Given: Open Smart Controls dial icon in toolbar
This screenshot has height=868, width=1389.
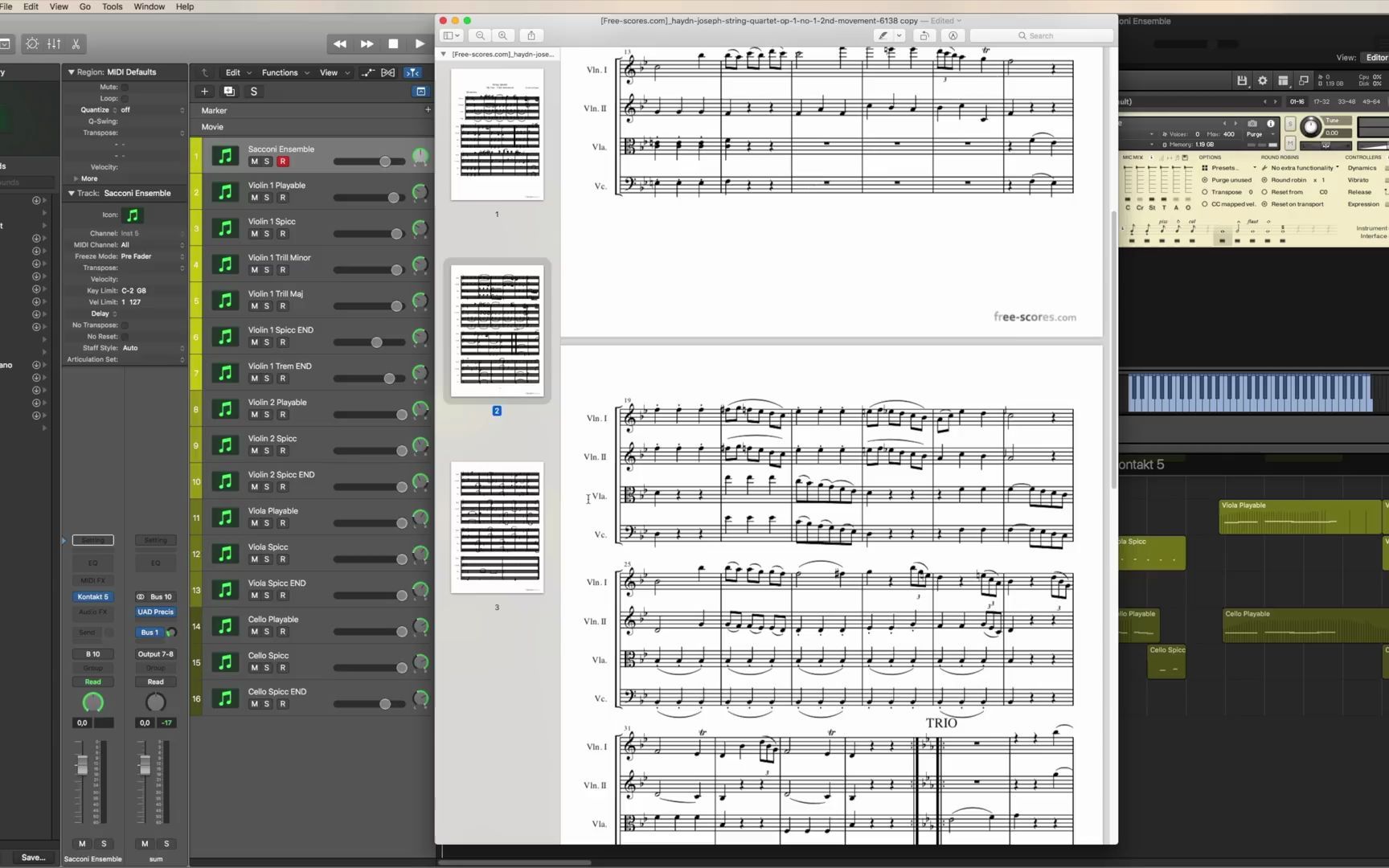Looking at the screenshot, I should coord(32,44).
